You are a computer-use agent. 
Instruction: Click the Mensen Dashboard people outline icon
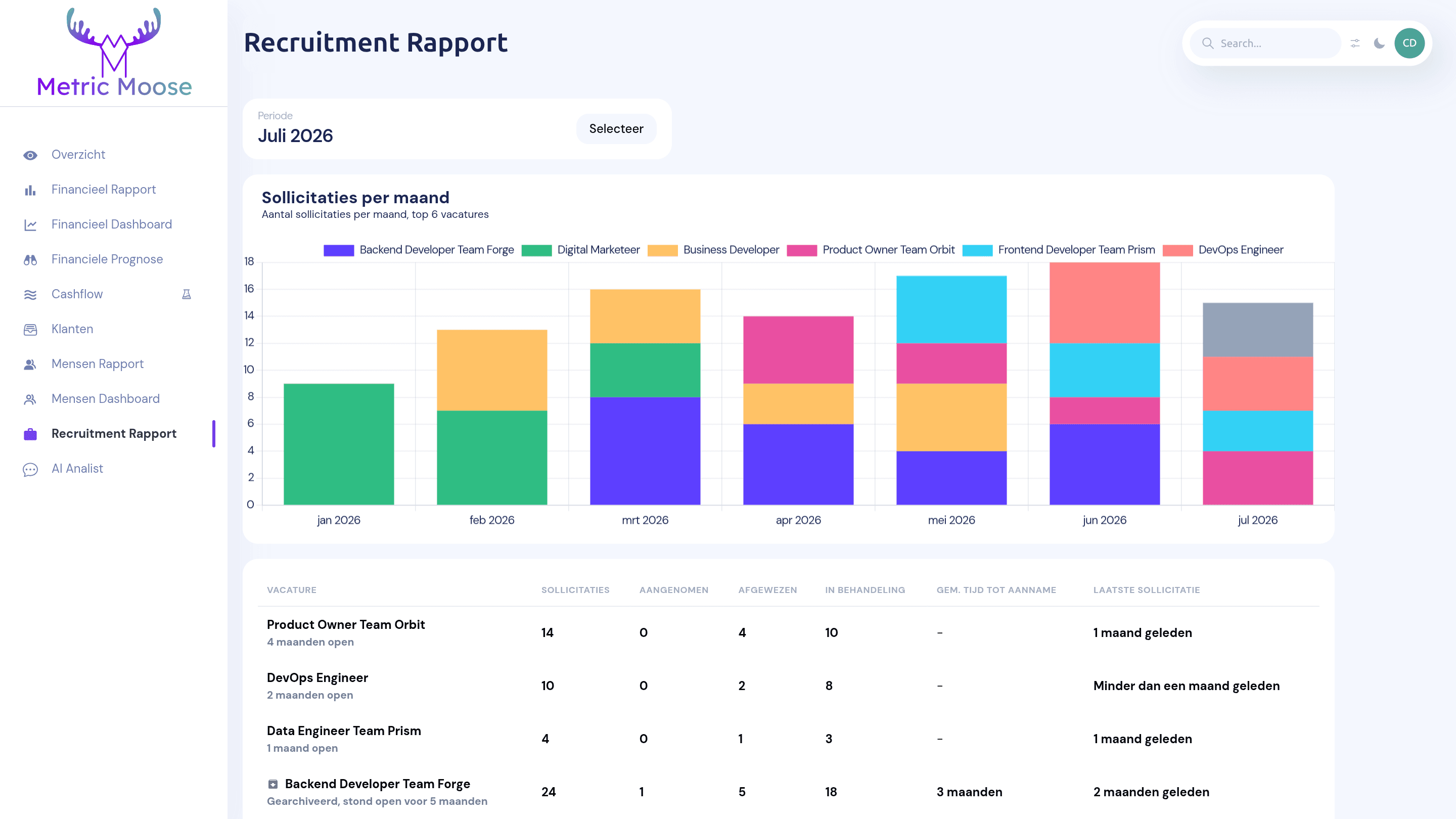(x=30, y=399)
